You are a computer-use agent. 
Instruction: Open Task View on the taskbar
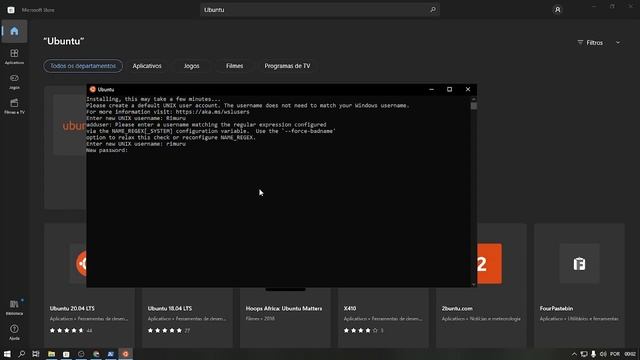[36, 354]
